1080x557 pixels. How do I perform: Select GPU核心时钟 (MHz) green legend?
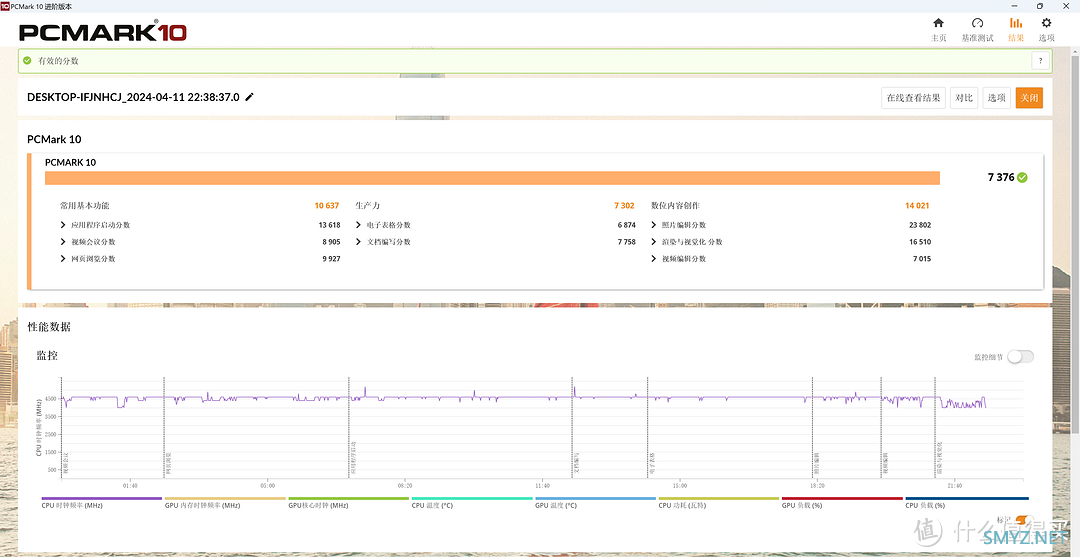(x=349, y=502)
